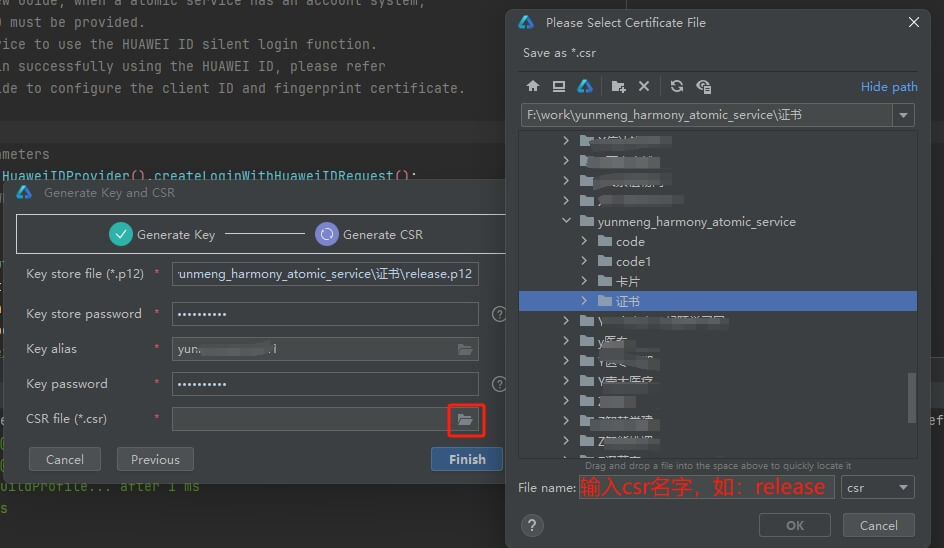This screenshot has height=548, width=944.
Task: Expand the 证书 folder
Action: pos(583,300)
